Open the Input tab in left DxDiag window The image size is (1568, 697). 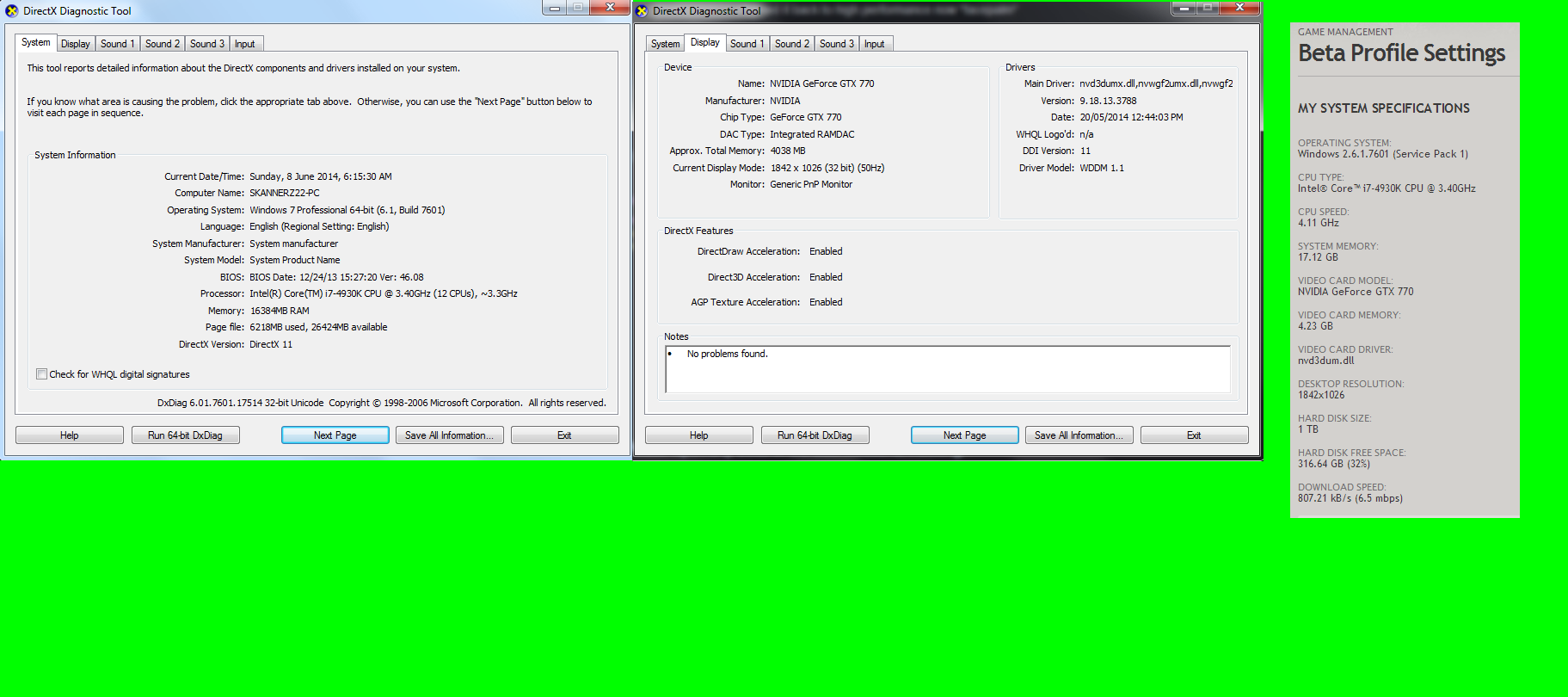tap(245, 44)
